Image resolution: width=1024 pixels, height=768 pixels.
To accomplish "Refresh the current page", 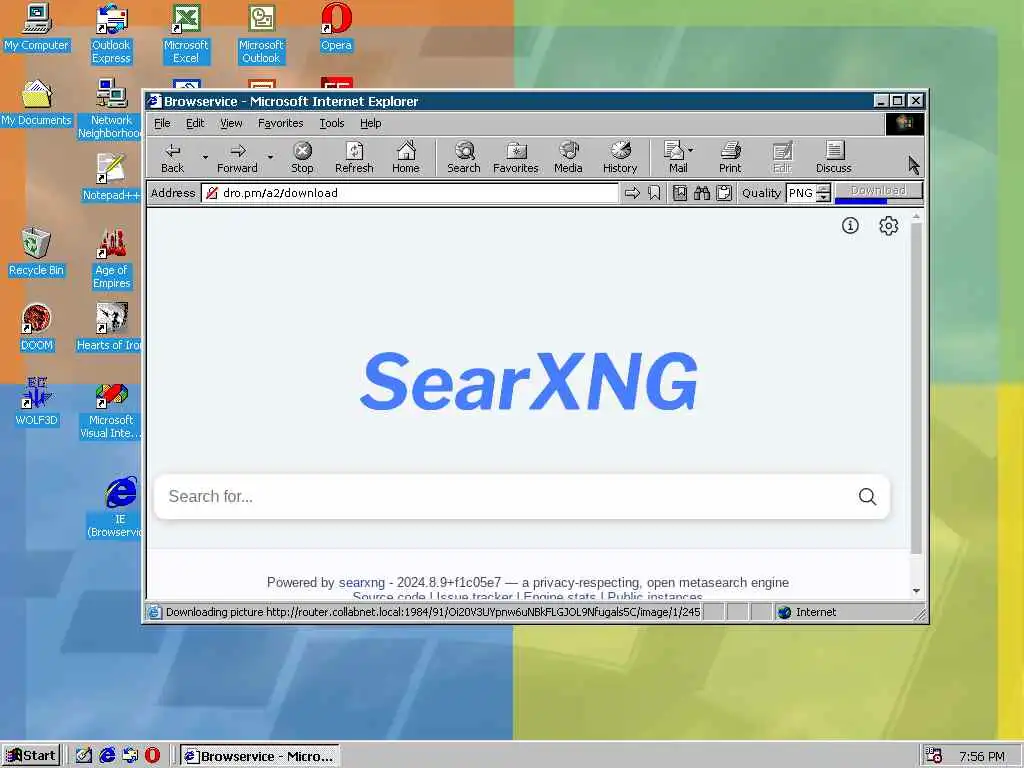I will pyautogui.click(x=354, y=158).
